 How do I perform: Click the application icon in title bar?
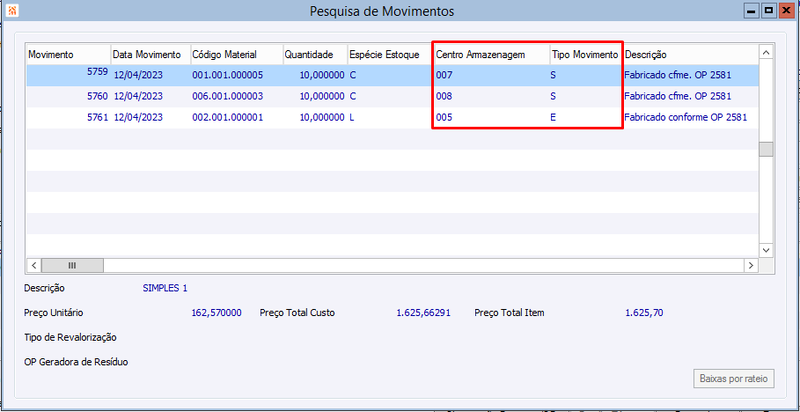[x=12, y=11]
